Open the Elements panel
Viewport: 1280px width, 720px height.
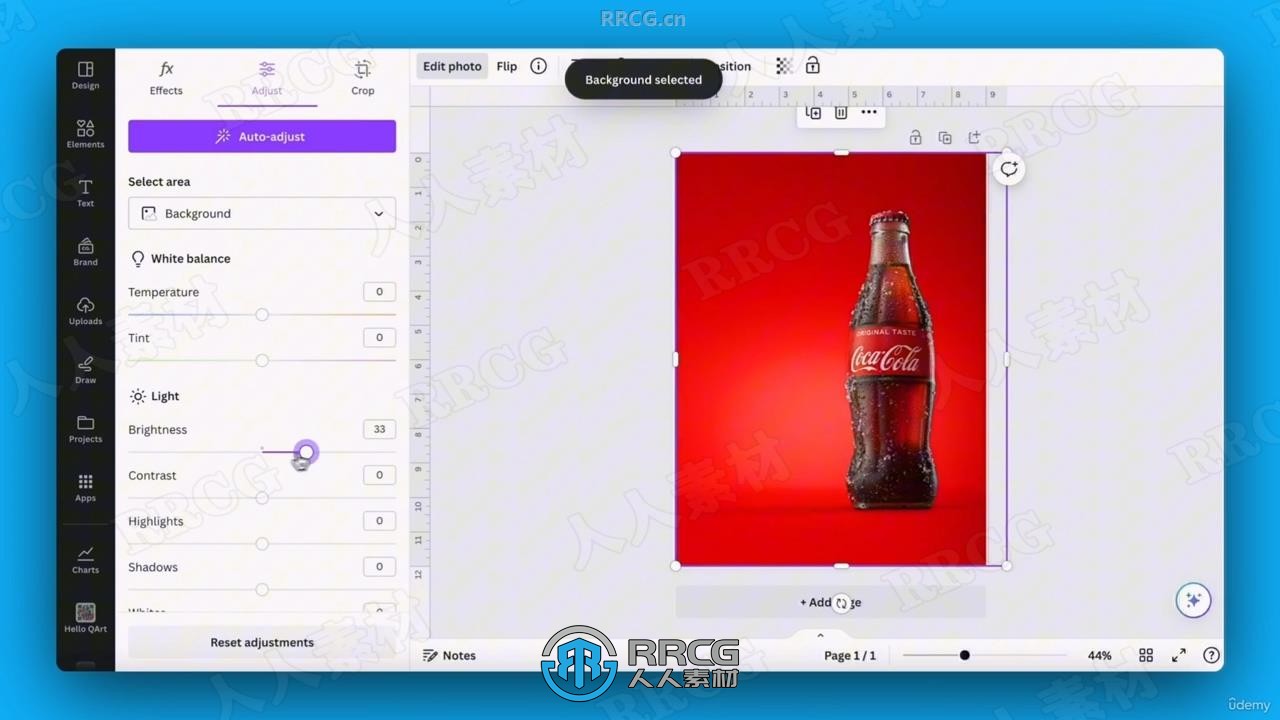[x=85, y=134]
